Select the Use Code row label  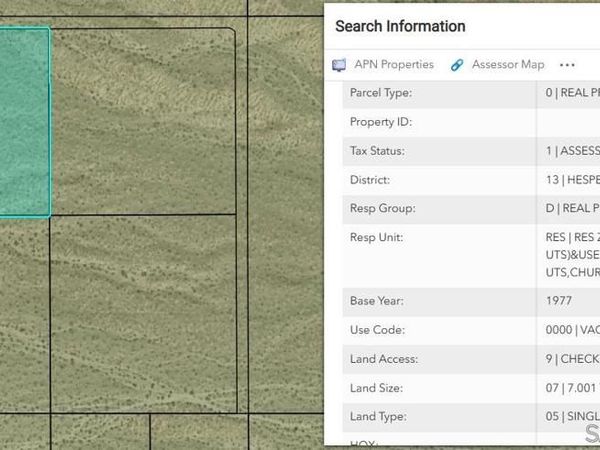(x=376, y=329)
